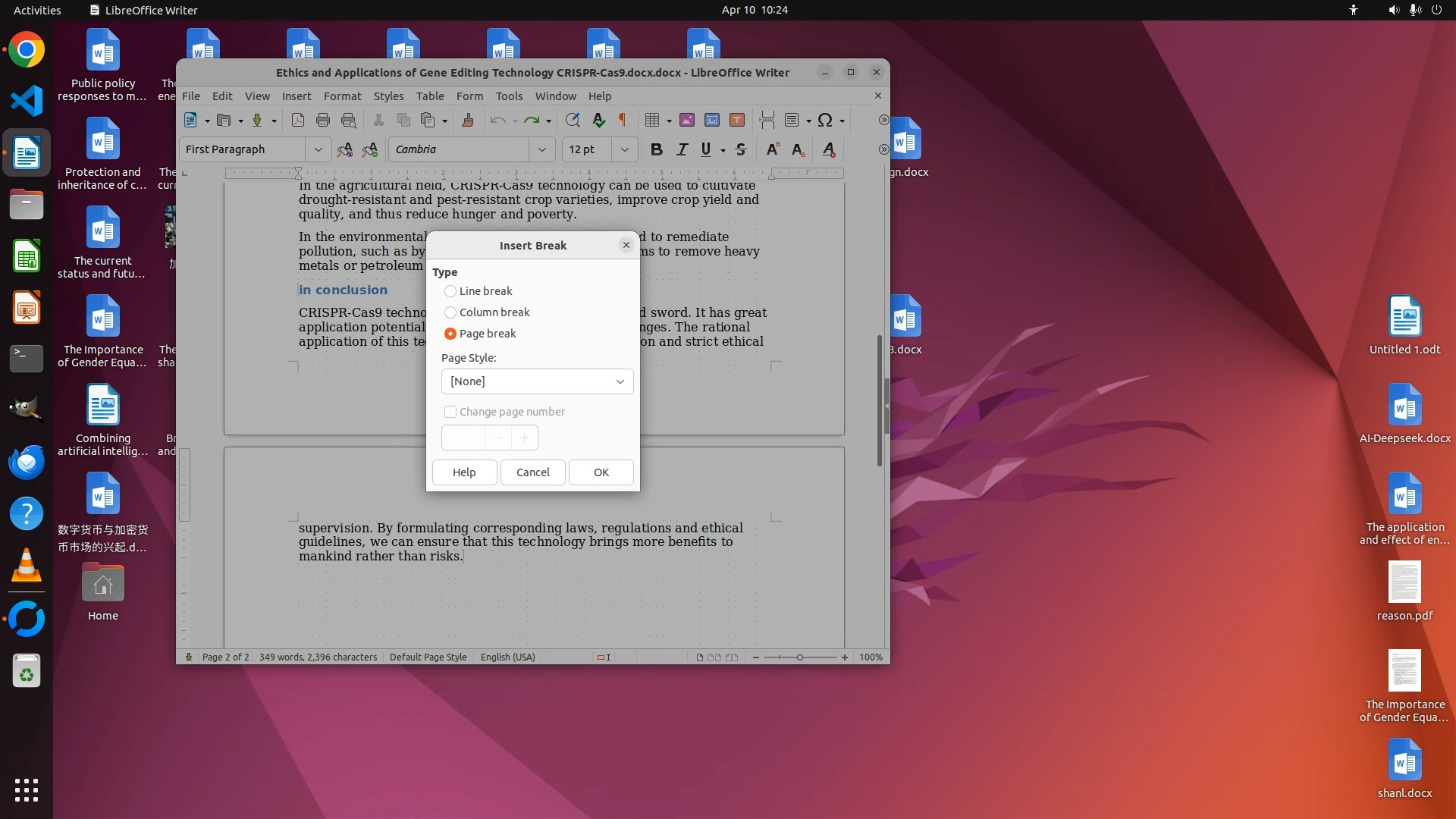This screenshot has height=819, width=1456.
Task: Expand the Cambria font name dropdown
Action: (542, 149)
